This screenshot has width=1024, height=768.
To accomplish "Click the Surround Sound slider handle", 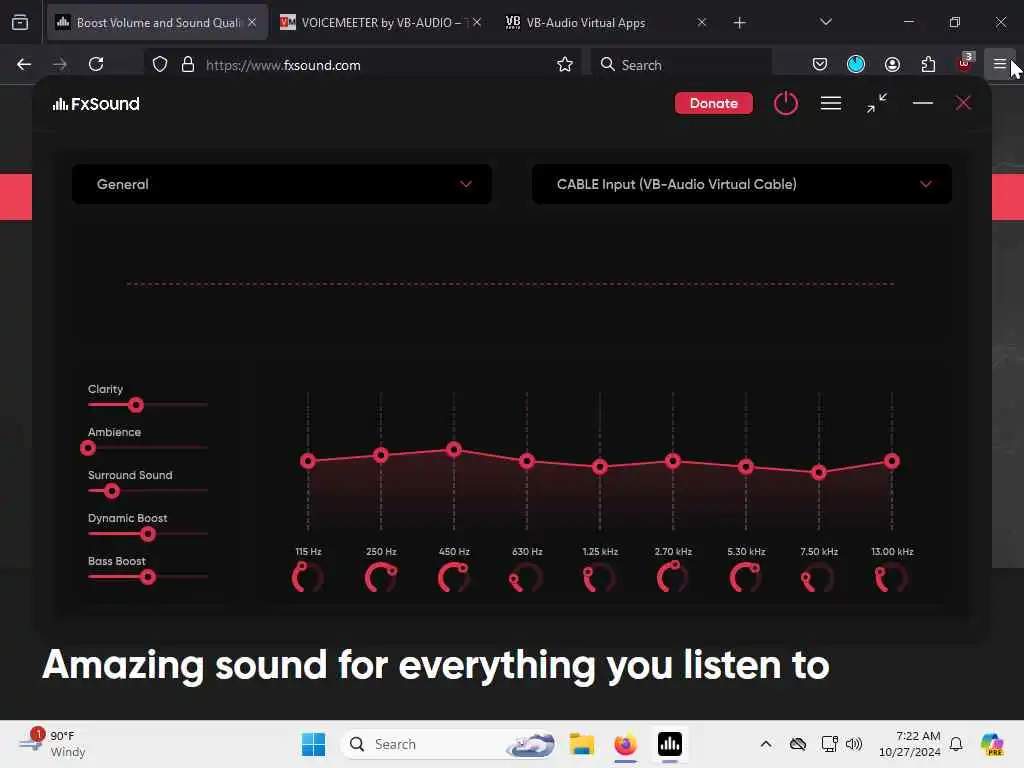I will 112,491.
